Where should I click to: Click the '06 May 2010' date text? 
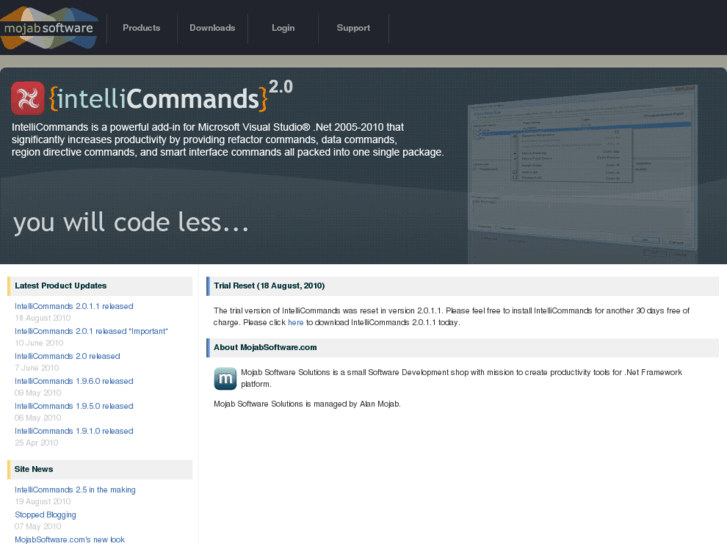[38, 418]
